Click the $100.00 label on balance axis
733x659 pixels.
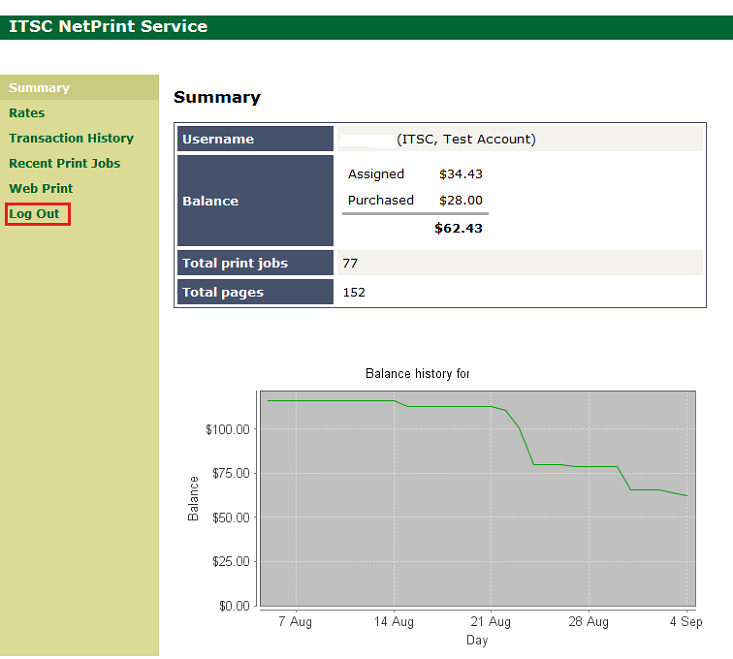(226, 429)
